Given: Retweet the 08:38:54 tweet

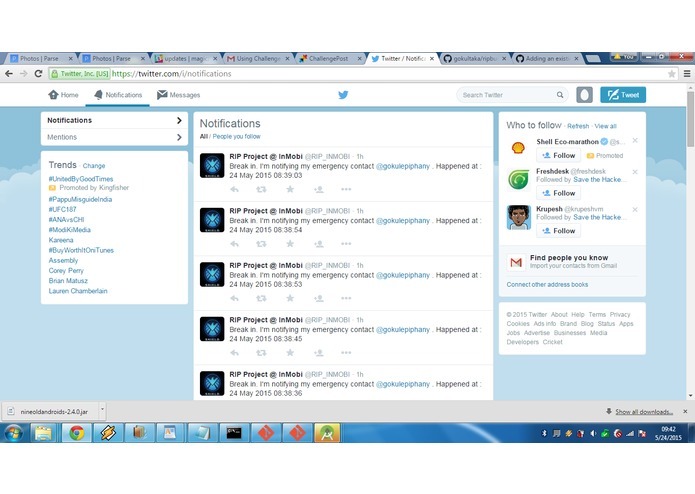Looking at the screenshot, I should pyautogui.click(x=262, y=244).
